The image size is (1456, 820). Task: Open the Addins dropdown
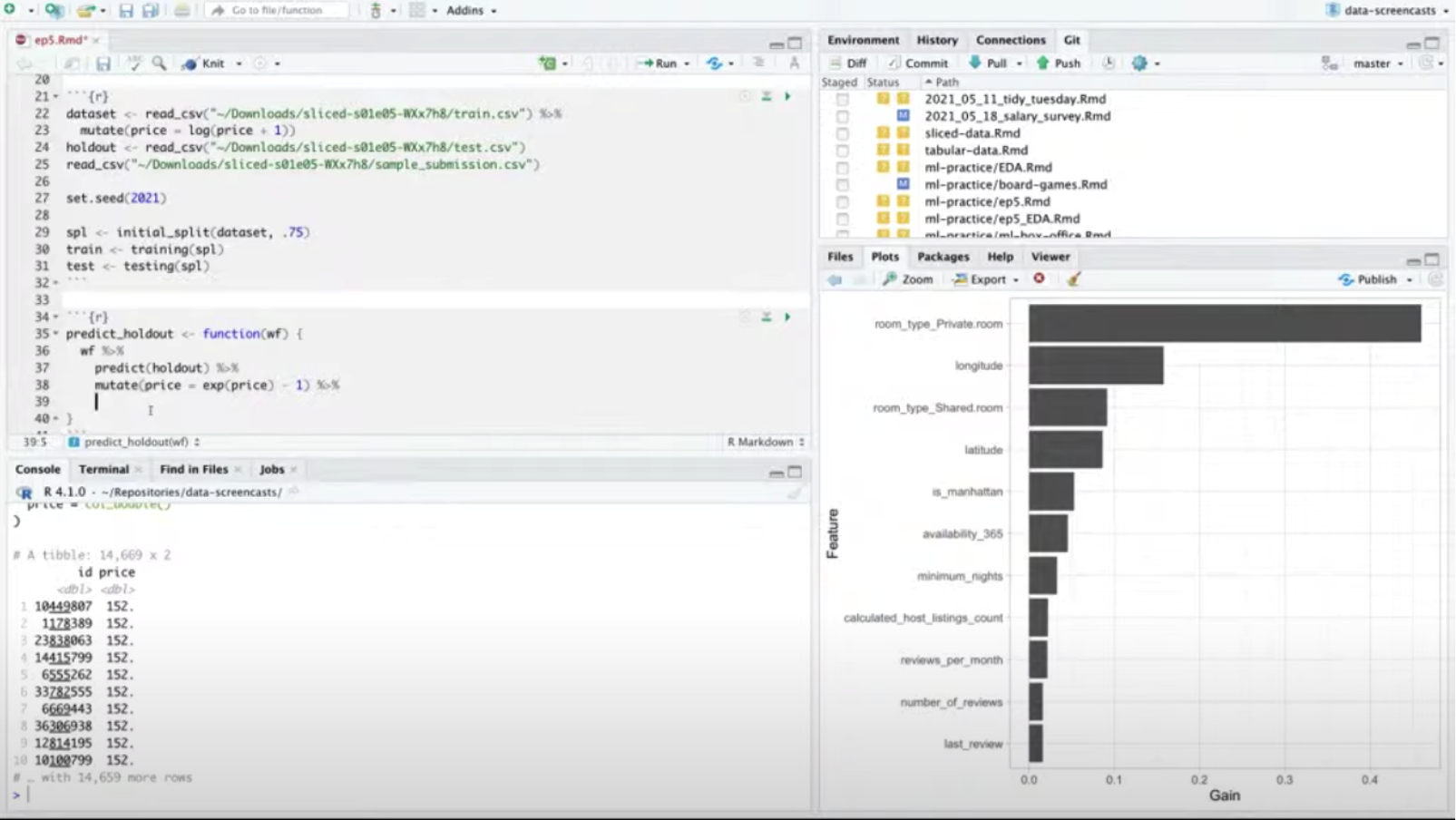coord(471,10)
